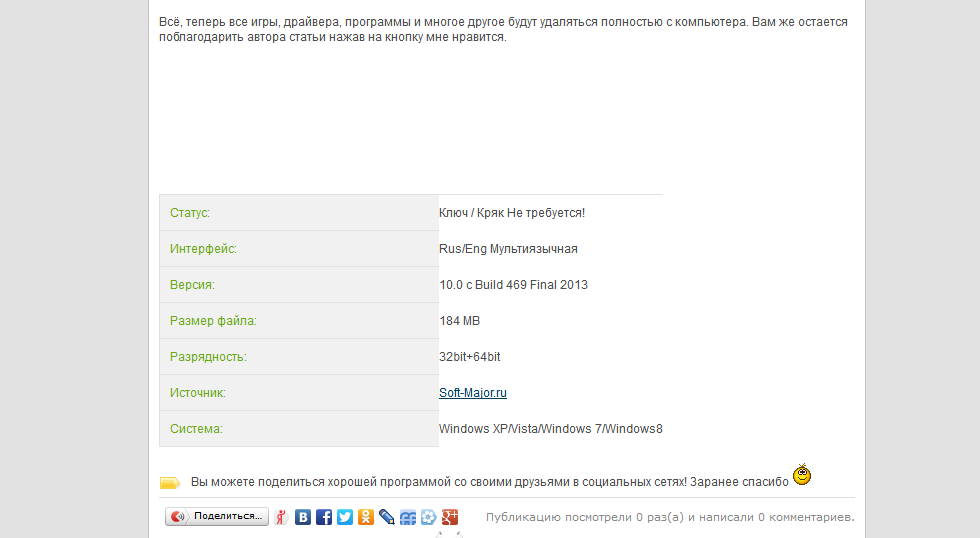Share via the Ya.ru red figure icon
Viewport: 980px width, 538px height.
pyautogui.click(x=281, y=517)
